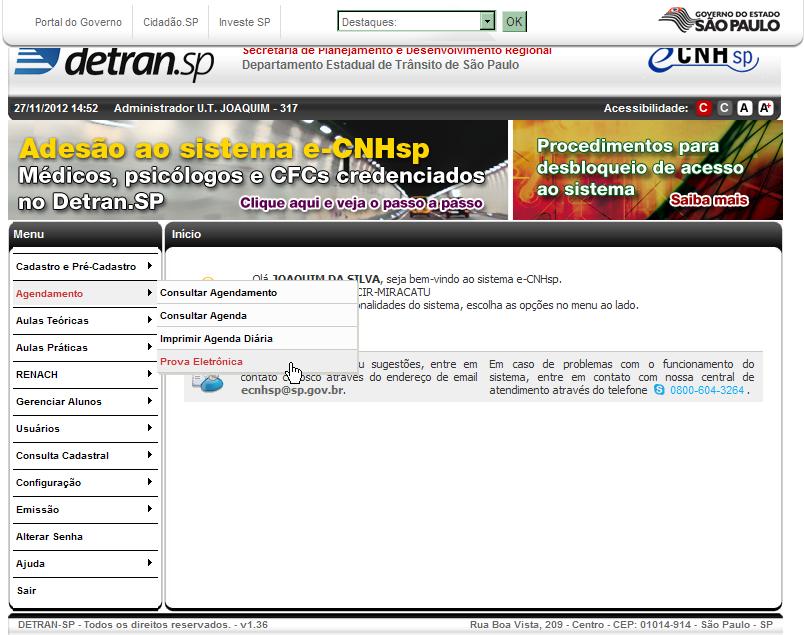This screenshot has height=635, width=804.
Task: Select Consultar Agenda submenu item
Action: [x=257, y=315]
